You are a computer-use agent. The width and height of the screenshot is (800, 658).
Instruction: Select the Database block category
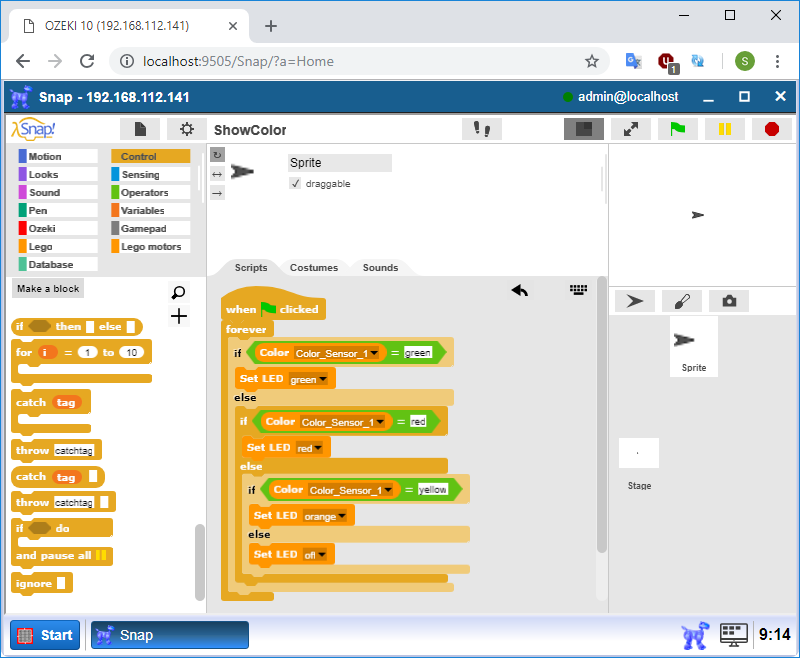tap(58, 264)
